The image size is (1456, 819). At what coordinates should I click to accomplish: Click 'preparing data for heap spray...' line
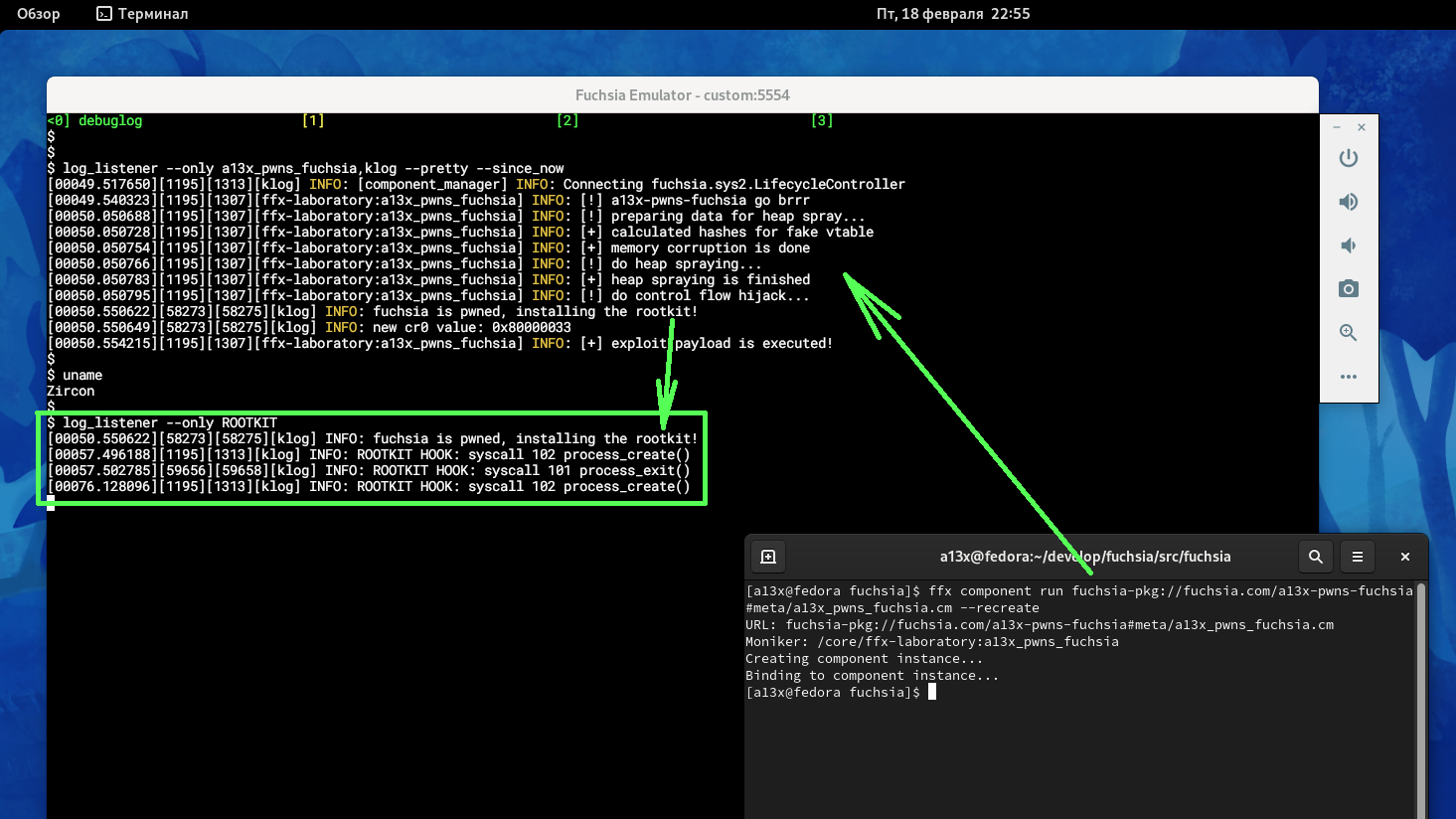pos(456,216)
